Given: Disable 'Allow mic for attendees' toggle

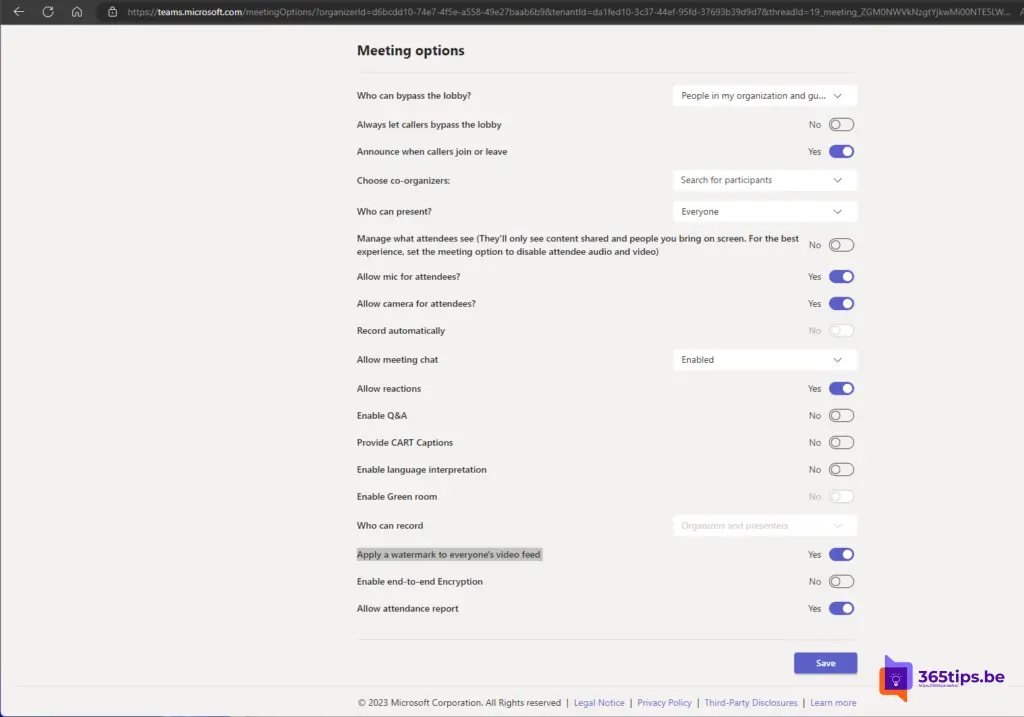Looking at the screenshot, I should point(841,277).
